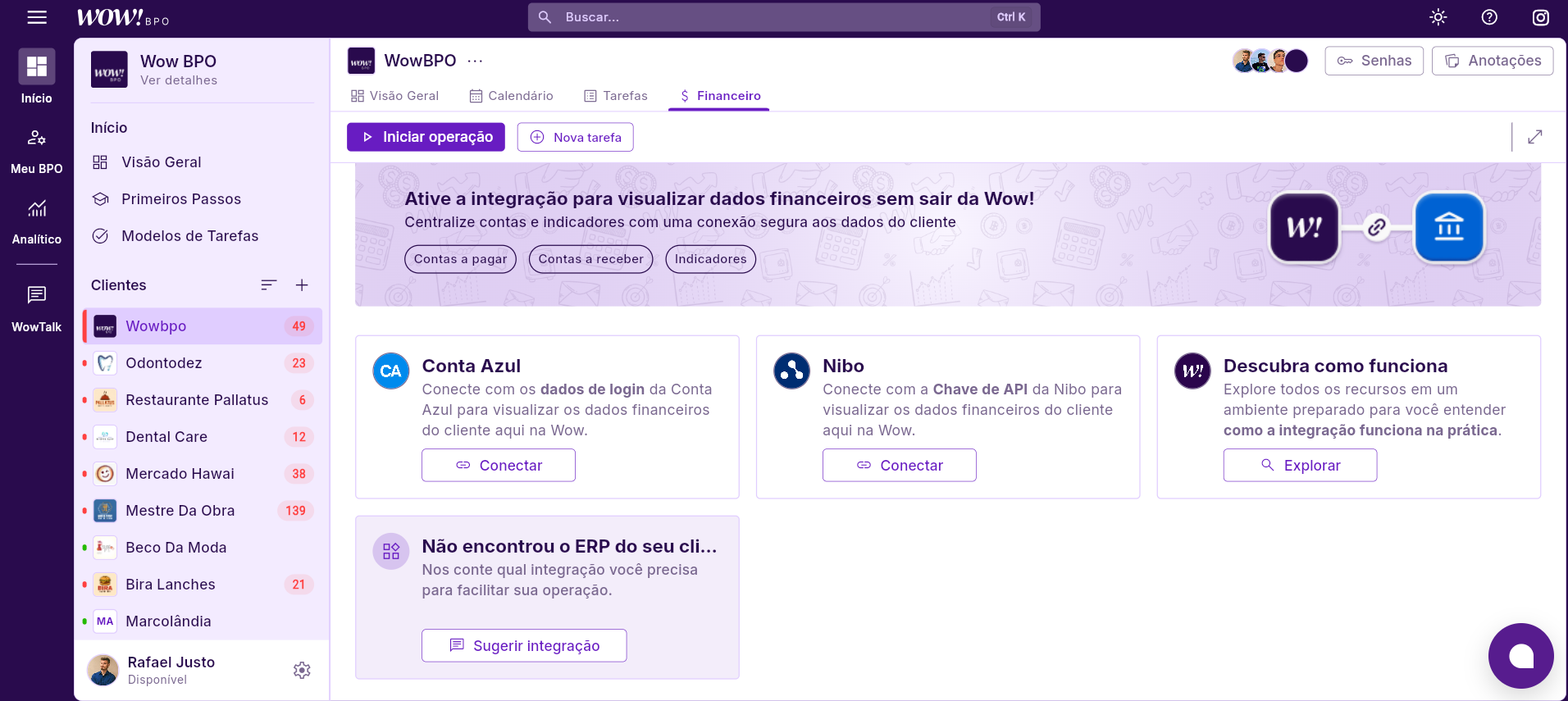Open the hamburger menu icon

pyautogui.click(x=37, y=17)
